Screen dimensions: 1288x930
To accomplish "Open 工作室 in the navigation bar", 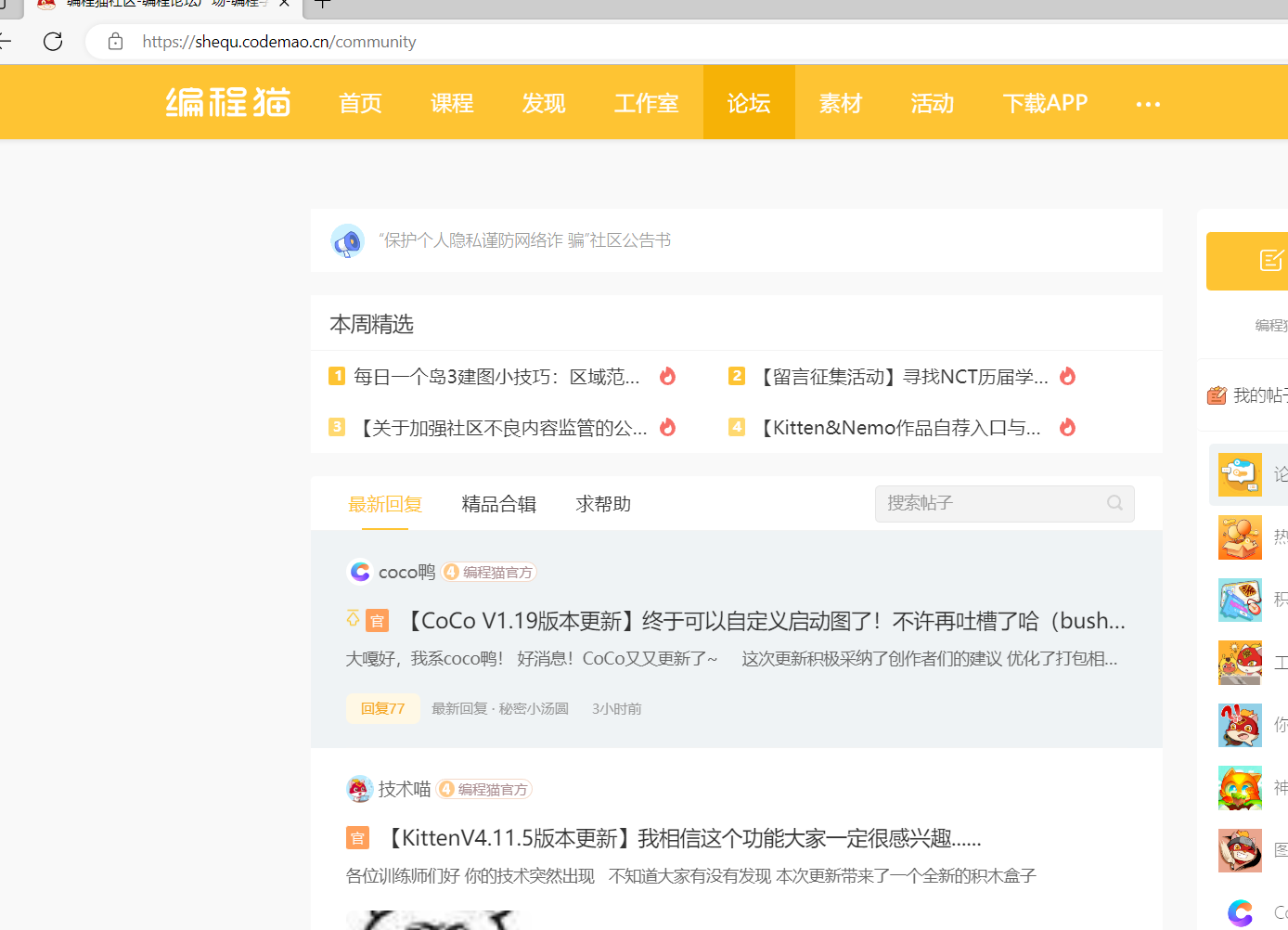I will [x=646, y=102].
